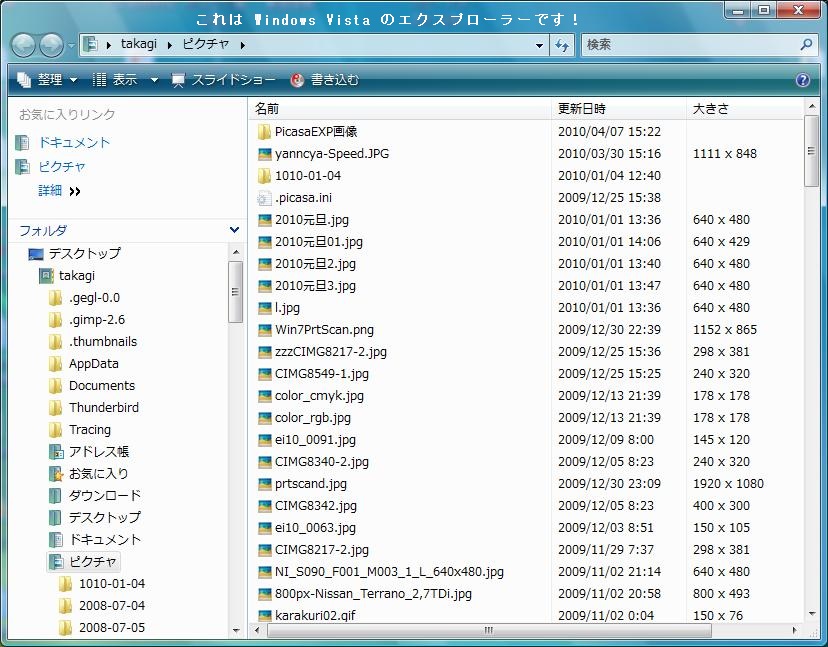Click the Forward navigation arrow button
The image size is (828, 647).
(51, 45)
